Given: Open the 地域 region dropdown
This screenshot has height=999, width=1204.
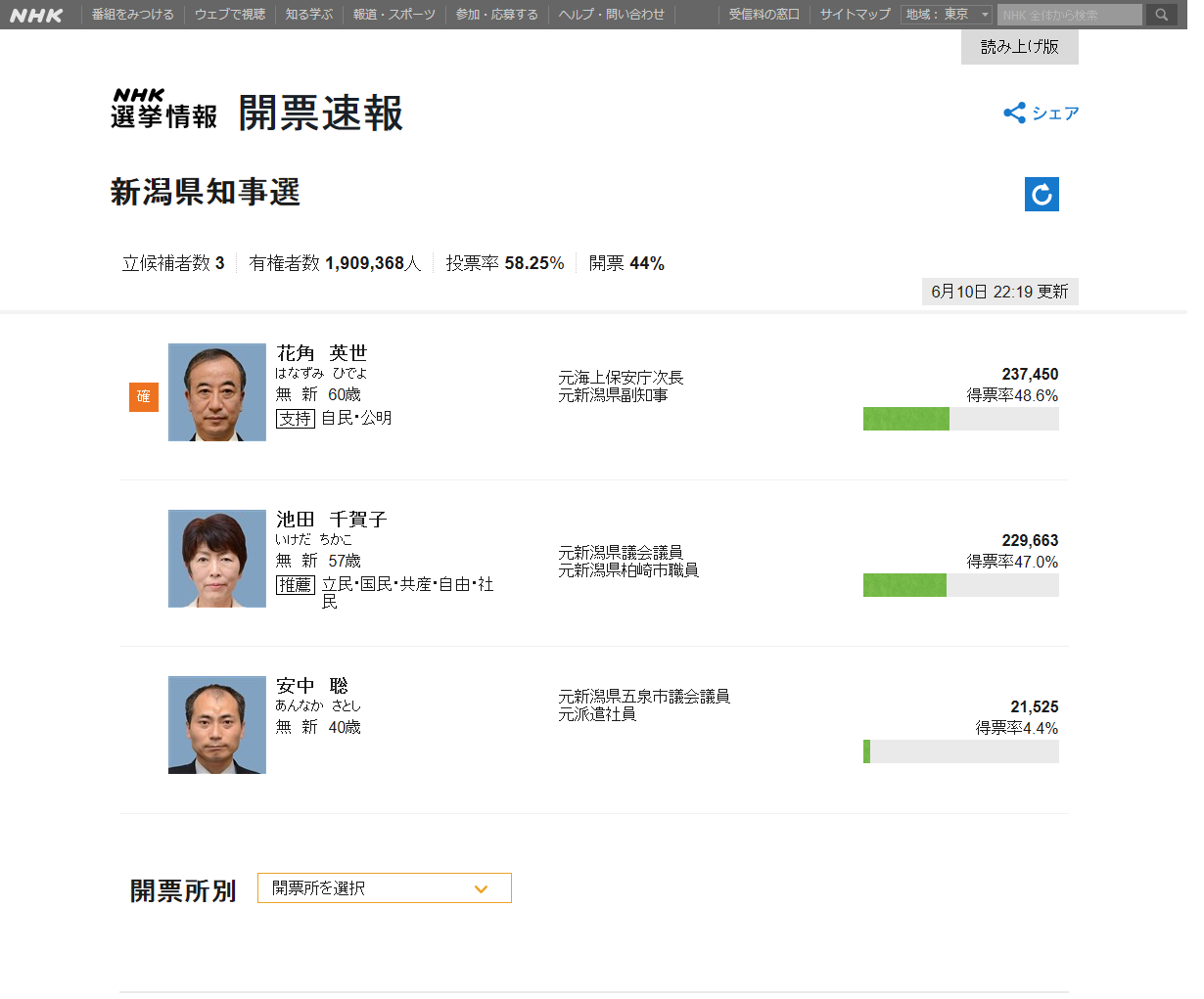Looking at the screenshot, I should pos(947,15).
